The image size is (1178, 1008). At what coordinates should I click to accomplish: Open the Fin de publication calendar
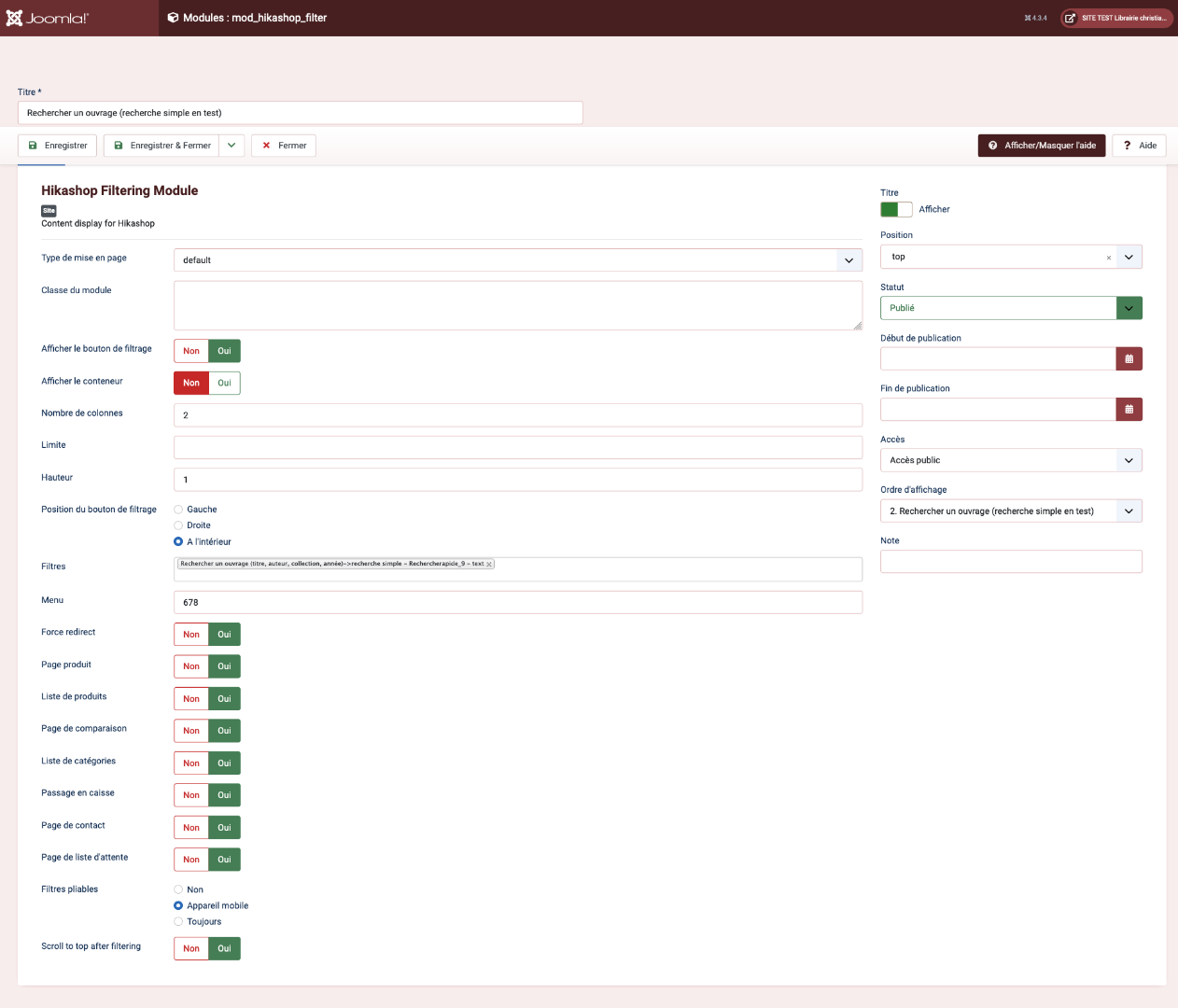click(x=1129, y=409)
